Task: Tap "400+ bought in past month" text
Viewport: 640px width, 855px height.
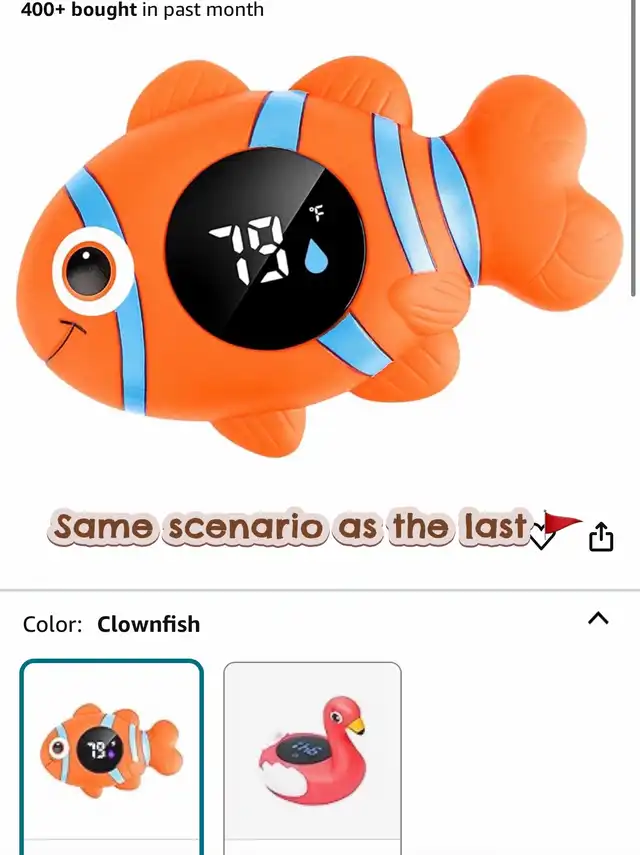Action: (x=142, y=9)
